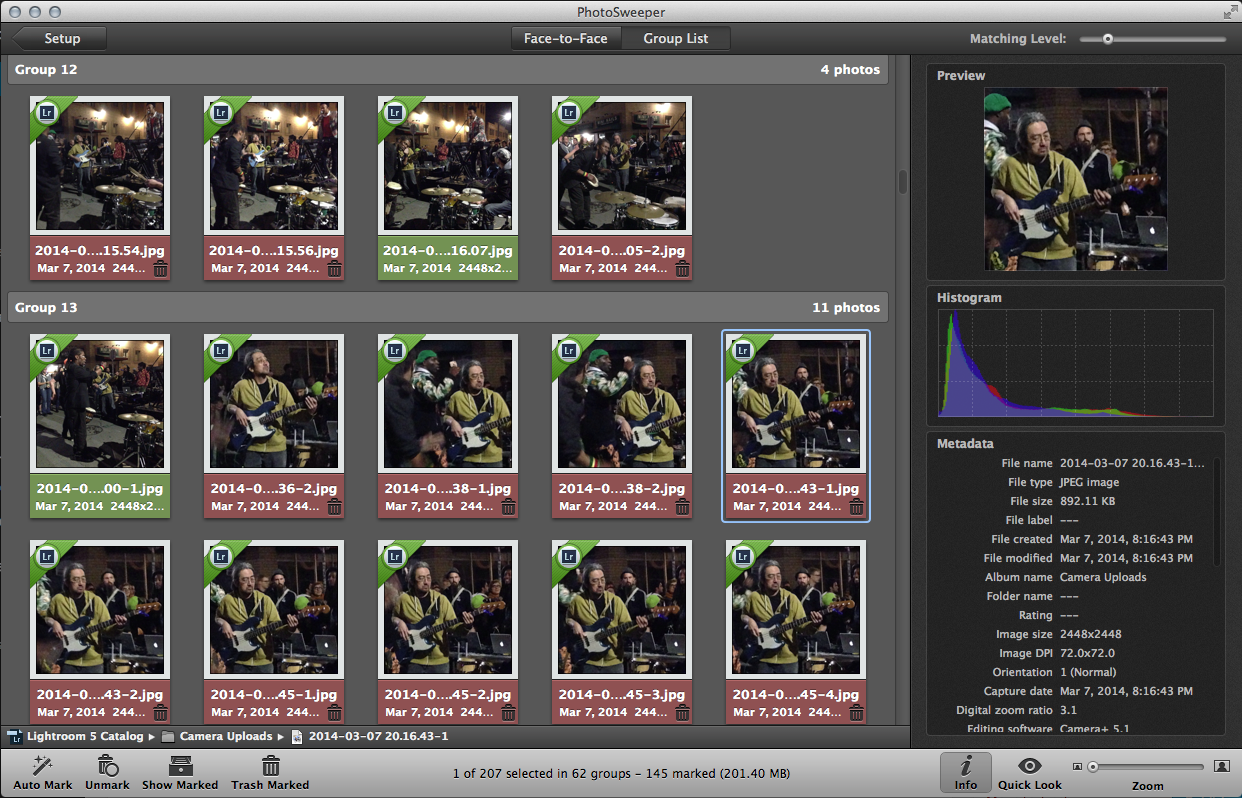
Task: Click the 11 photos count label
Action: coord(846,307)
